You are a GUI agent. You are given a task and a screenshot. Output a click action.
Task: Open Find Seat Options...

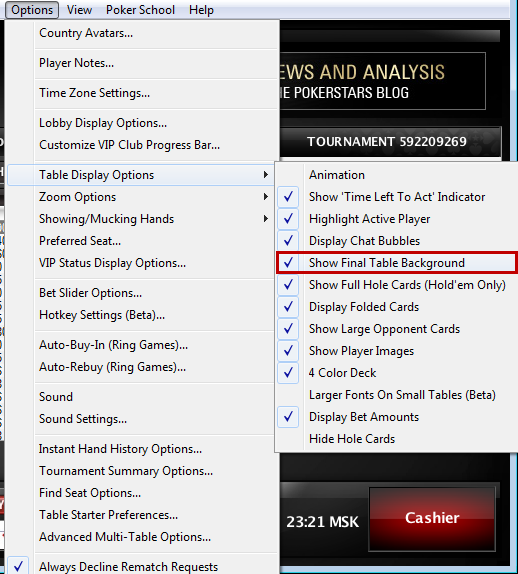point(143,493)
